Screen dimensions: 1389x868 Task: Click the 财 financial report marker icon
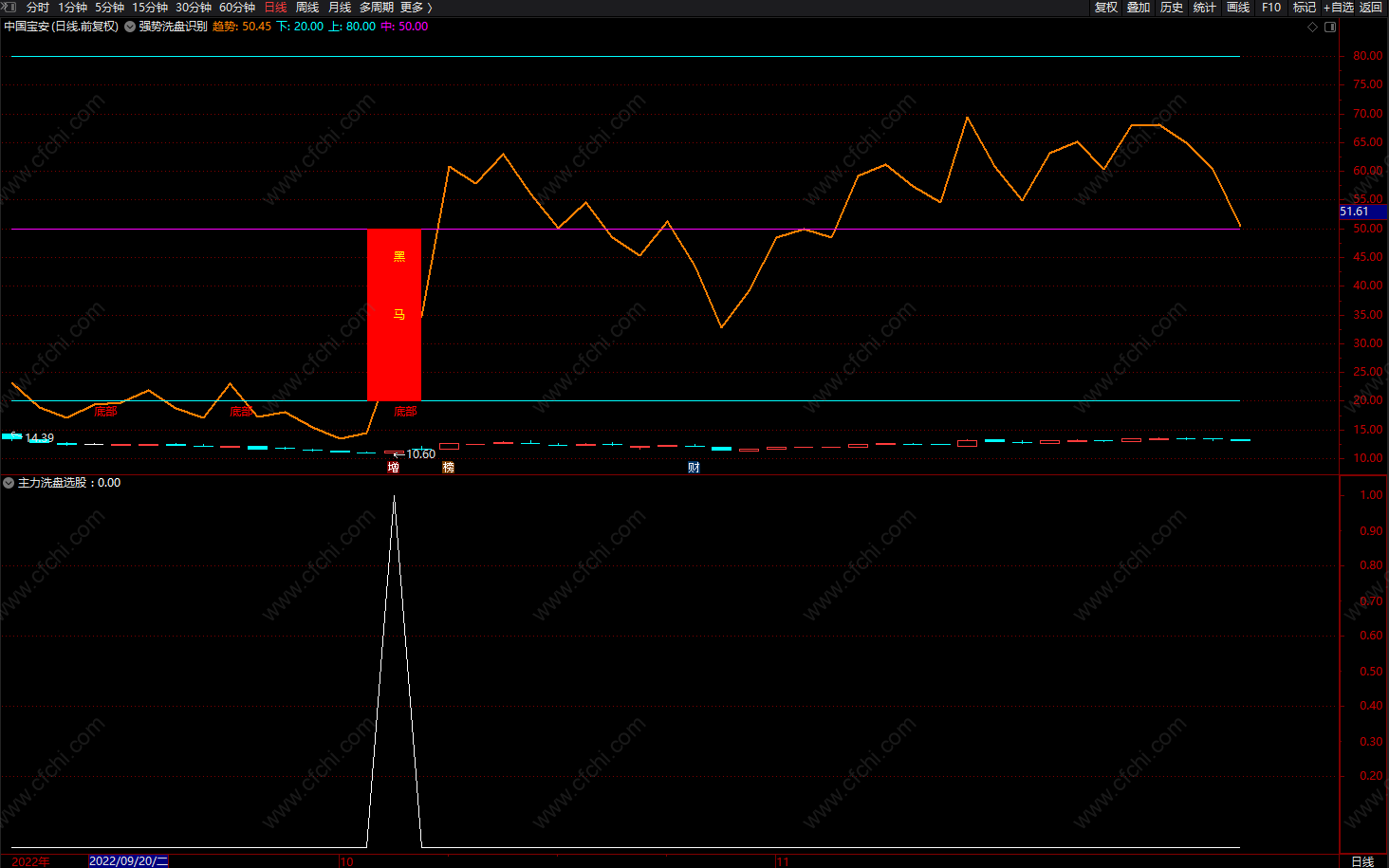pos(694,467)
